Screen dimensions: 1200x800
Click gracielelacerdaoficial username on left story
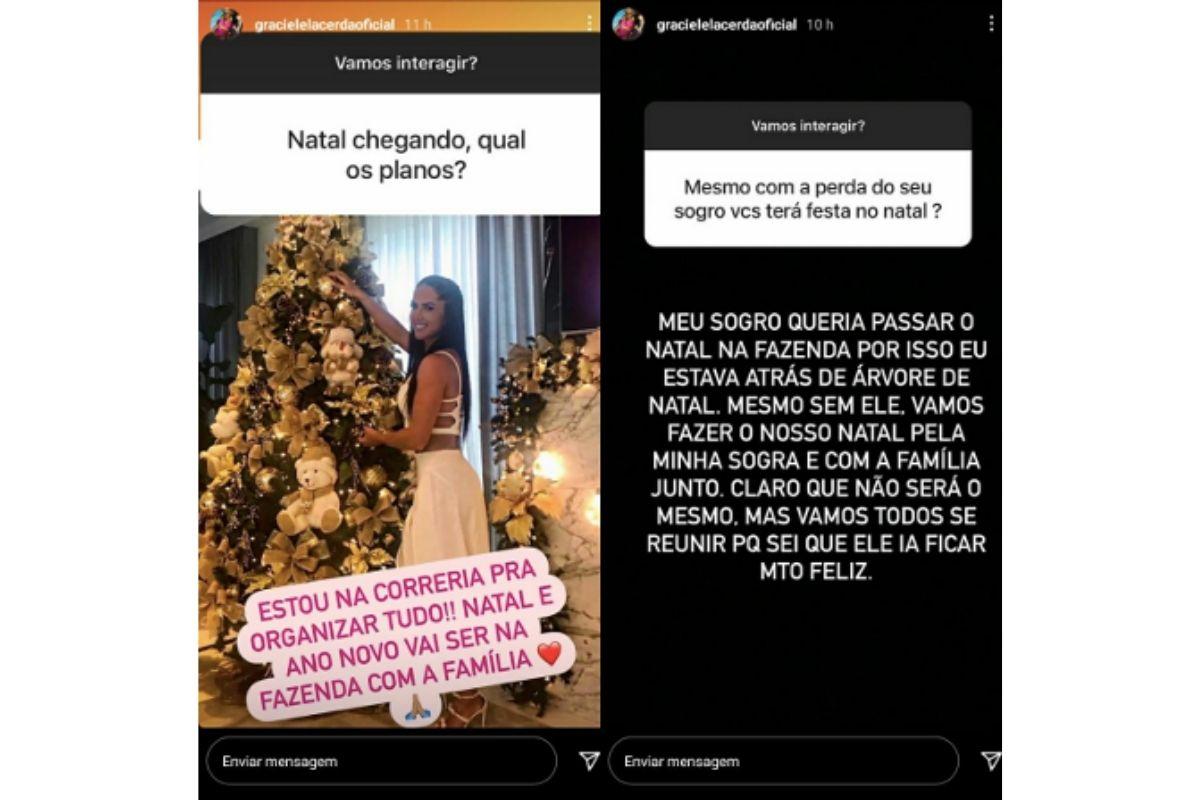[323, 24]
